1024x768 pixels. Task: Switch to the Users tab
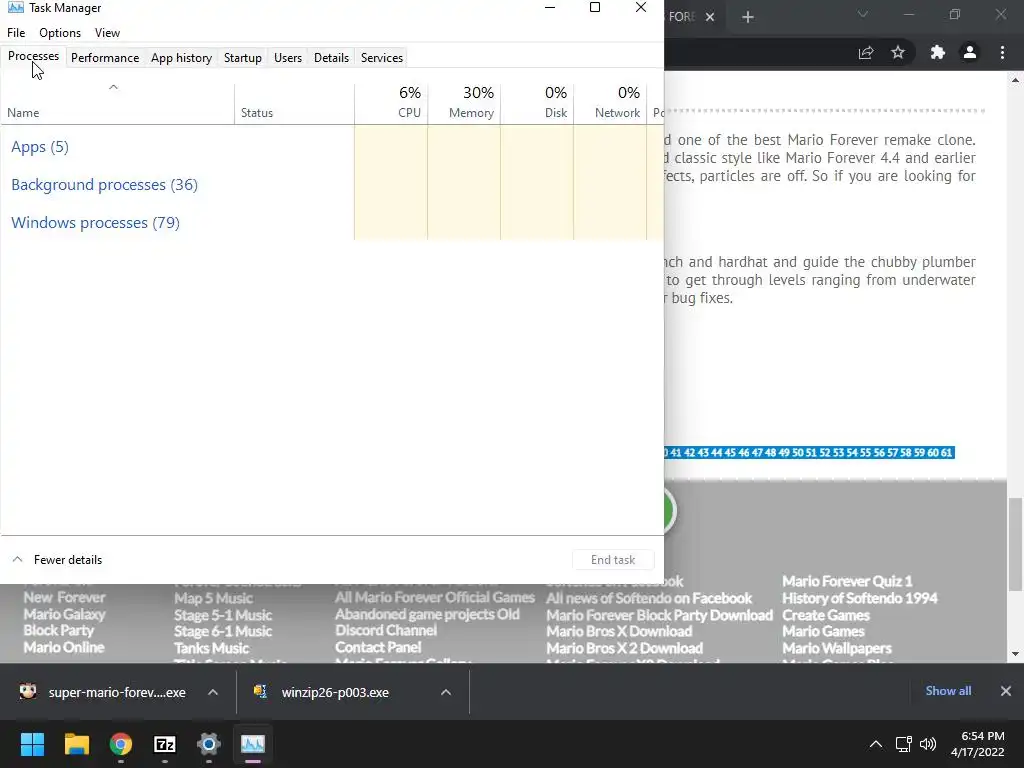click(x=288, y=57)
